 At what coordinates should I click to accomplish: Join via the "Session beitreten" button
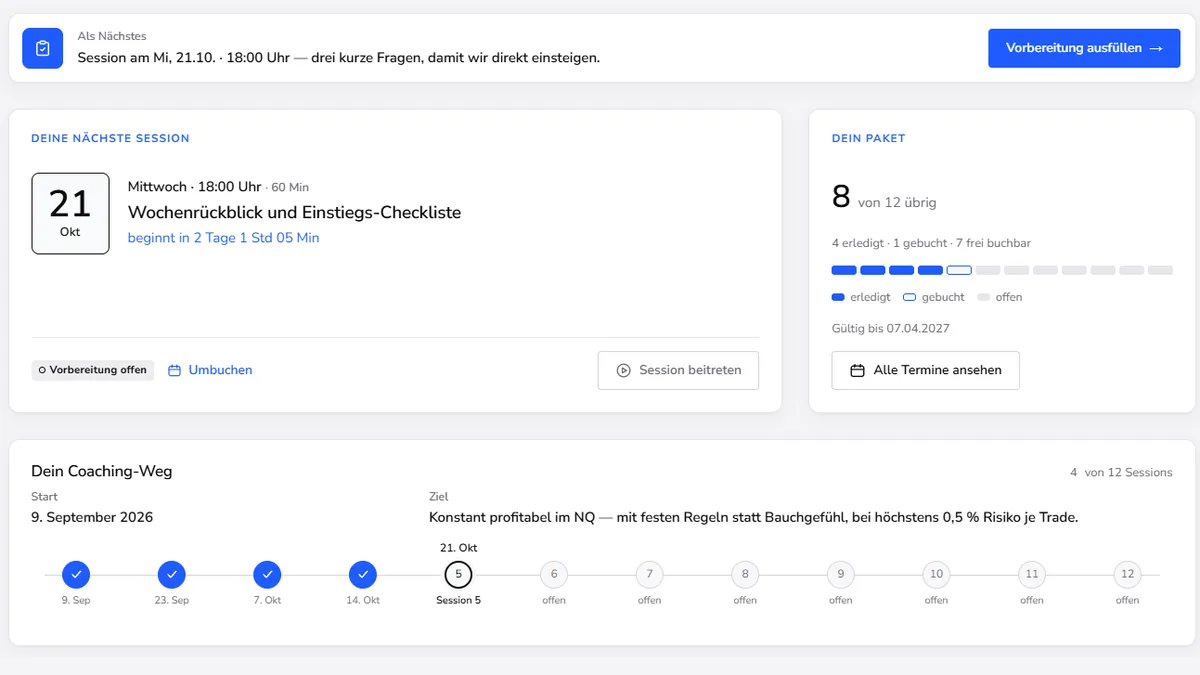[x=678, y=370]
